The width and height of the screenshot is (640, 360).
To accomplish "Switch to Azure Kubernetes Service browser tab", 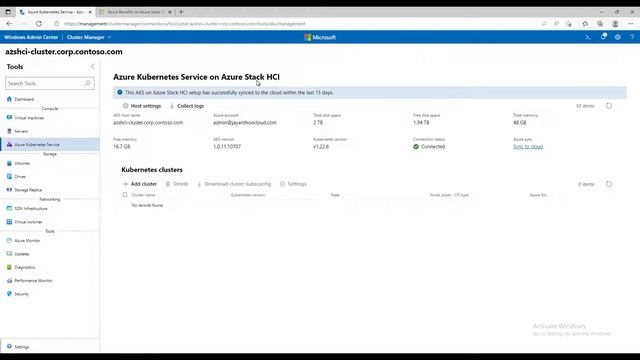I will [56, 12].
